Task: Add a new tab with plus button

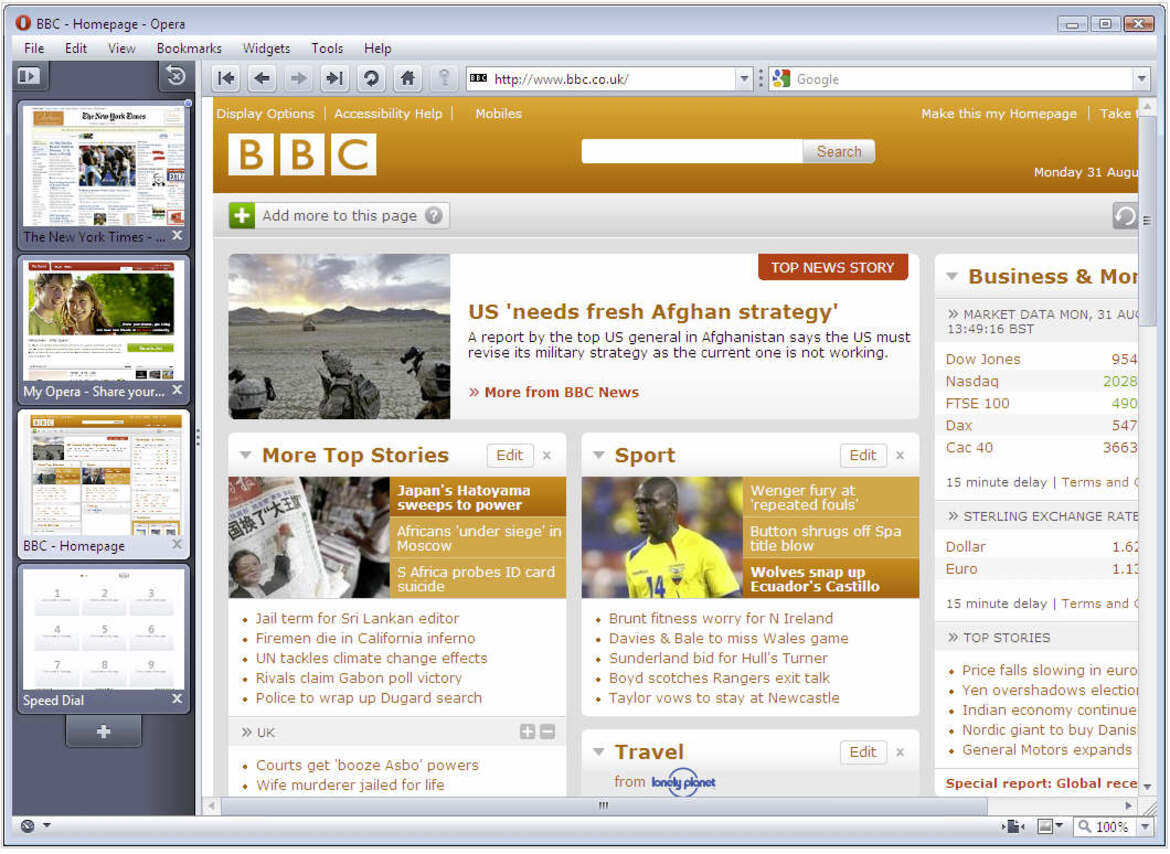Action: [x=103, y=732]
